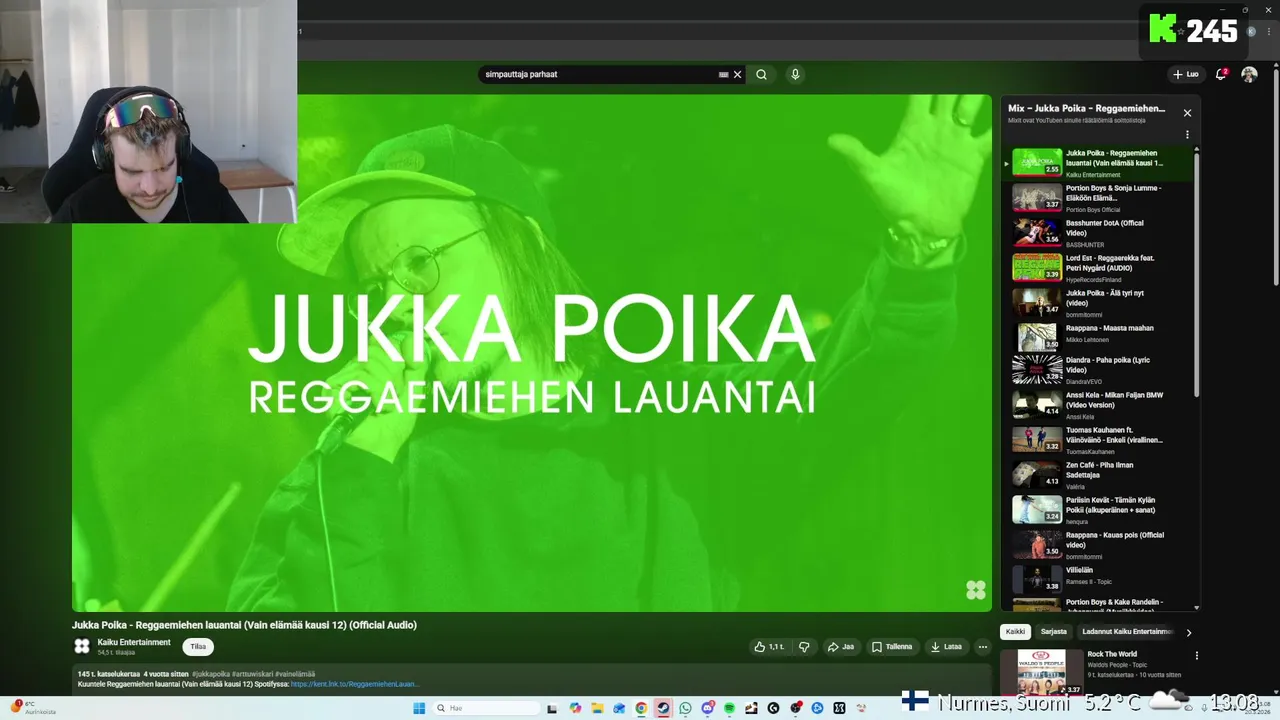Open options for Rock The World video
Image resolution: width=1280 pixels, height=720 pixels.
[x=1196, y=656]
